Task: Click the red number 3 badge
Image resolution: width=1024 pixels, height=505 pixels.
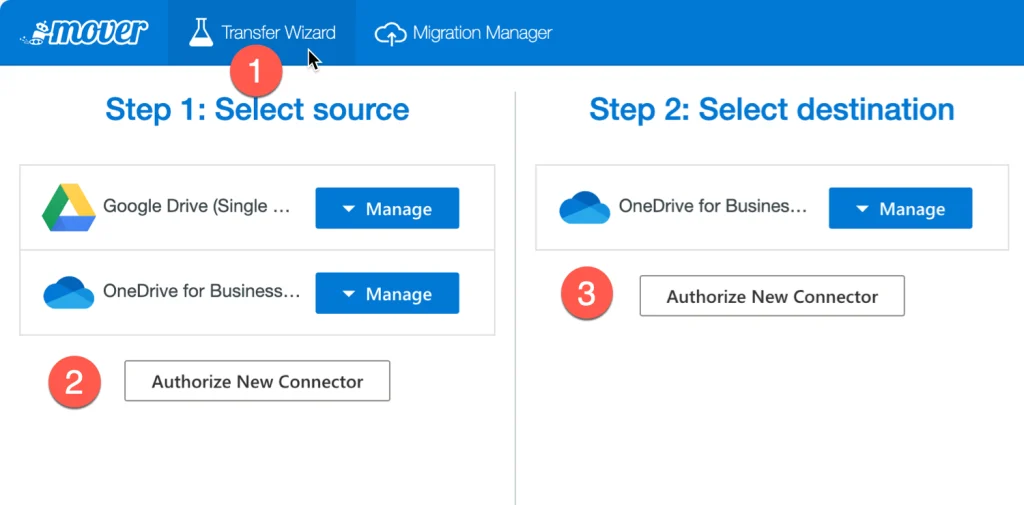Action: [x=587, y=296]
